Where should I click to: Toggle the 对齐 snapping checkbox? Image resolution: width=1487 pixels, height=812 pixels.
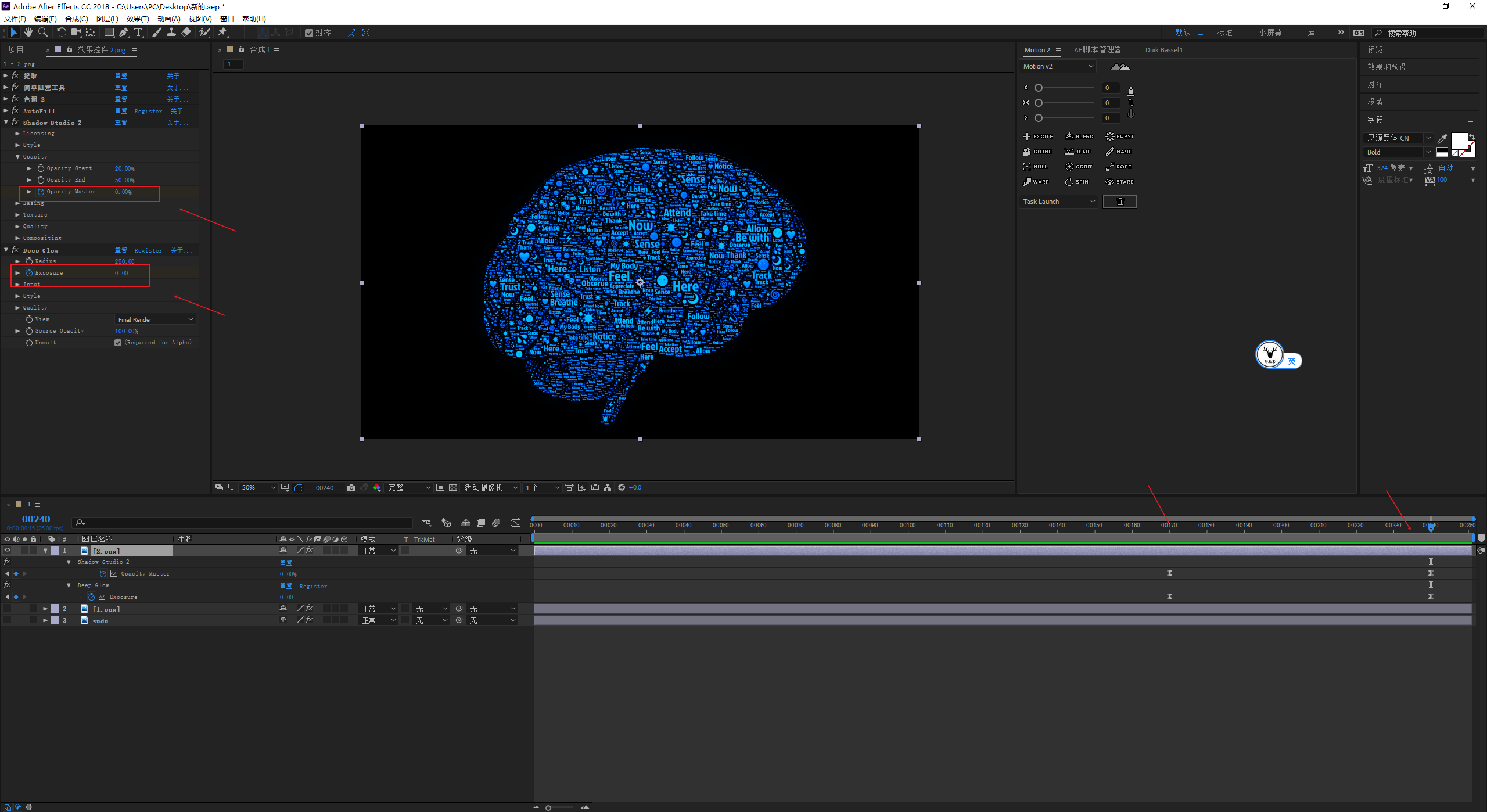pyautogui.click(x=309, y=33)
